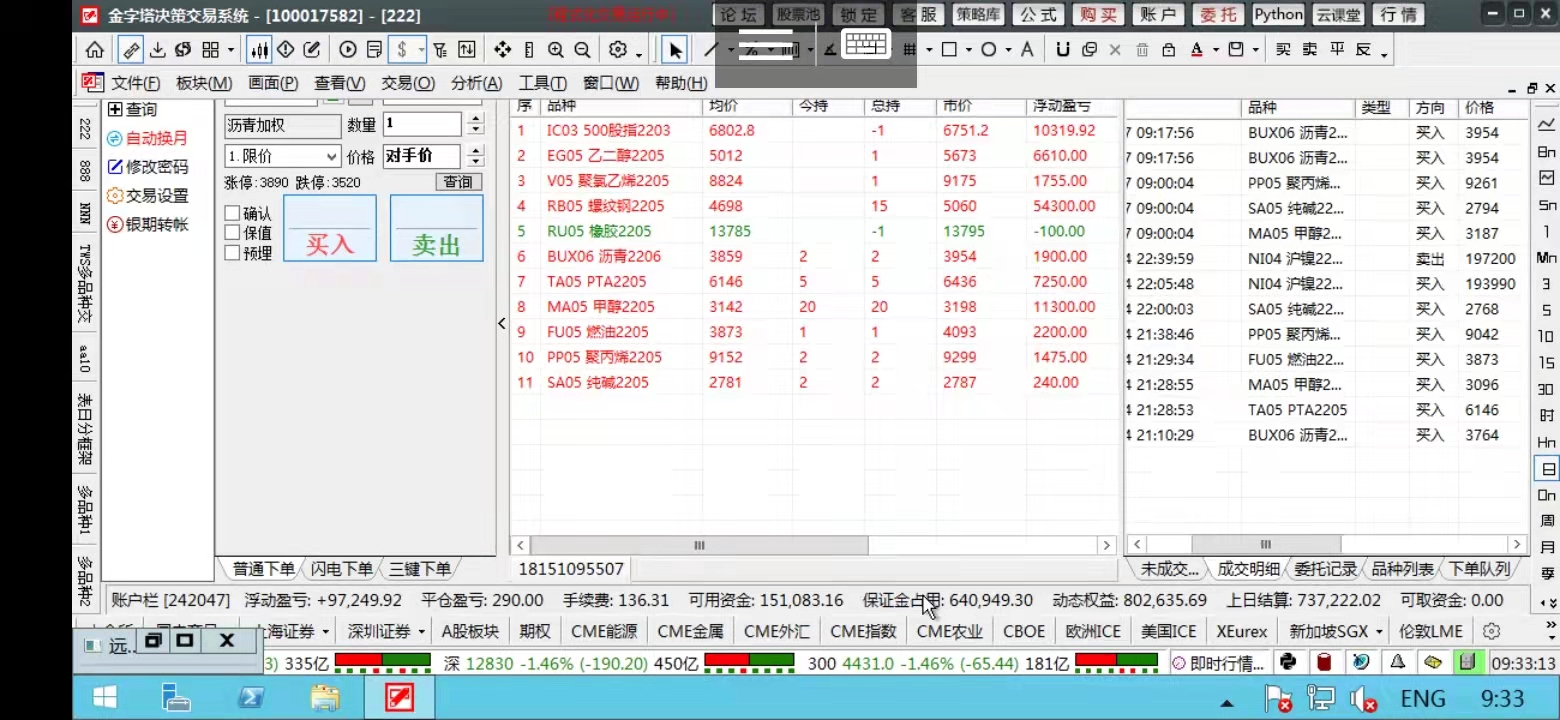
Task: Collapse order panel with left chevron
Action: coord(502,323)
